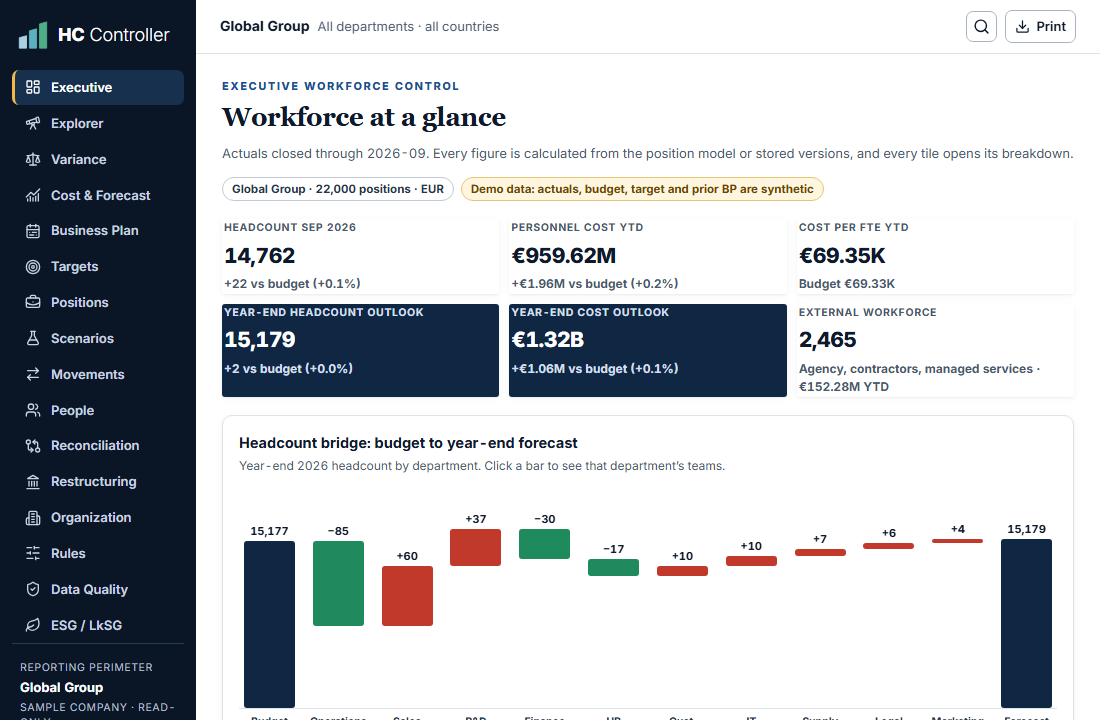Viewport: 1100px width, 720px height.
Task: Click the 15,177 budget bar in bridge chart
Action: coord(269,624)
